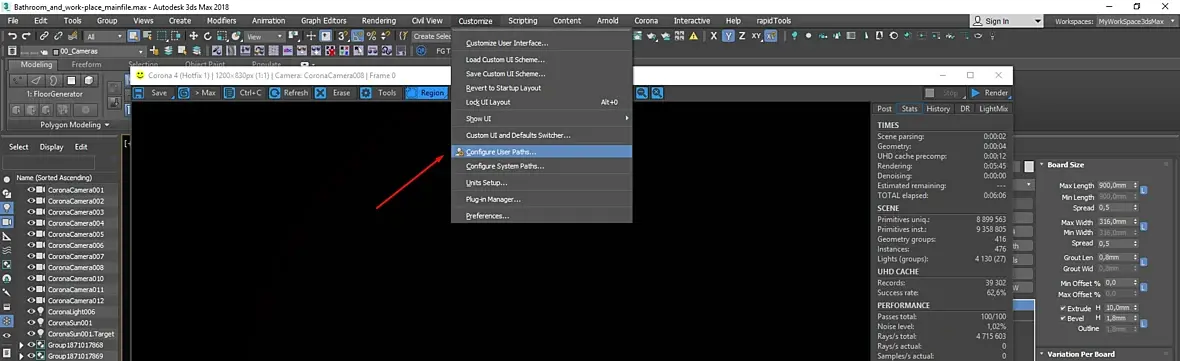The width and height of the screenshot is (1180, 361).
Task: Choose Configure User Paths menu entry
Action: [x=541, y=152]
